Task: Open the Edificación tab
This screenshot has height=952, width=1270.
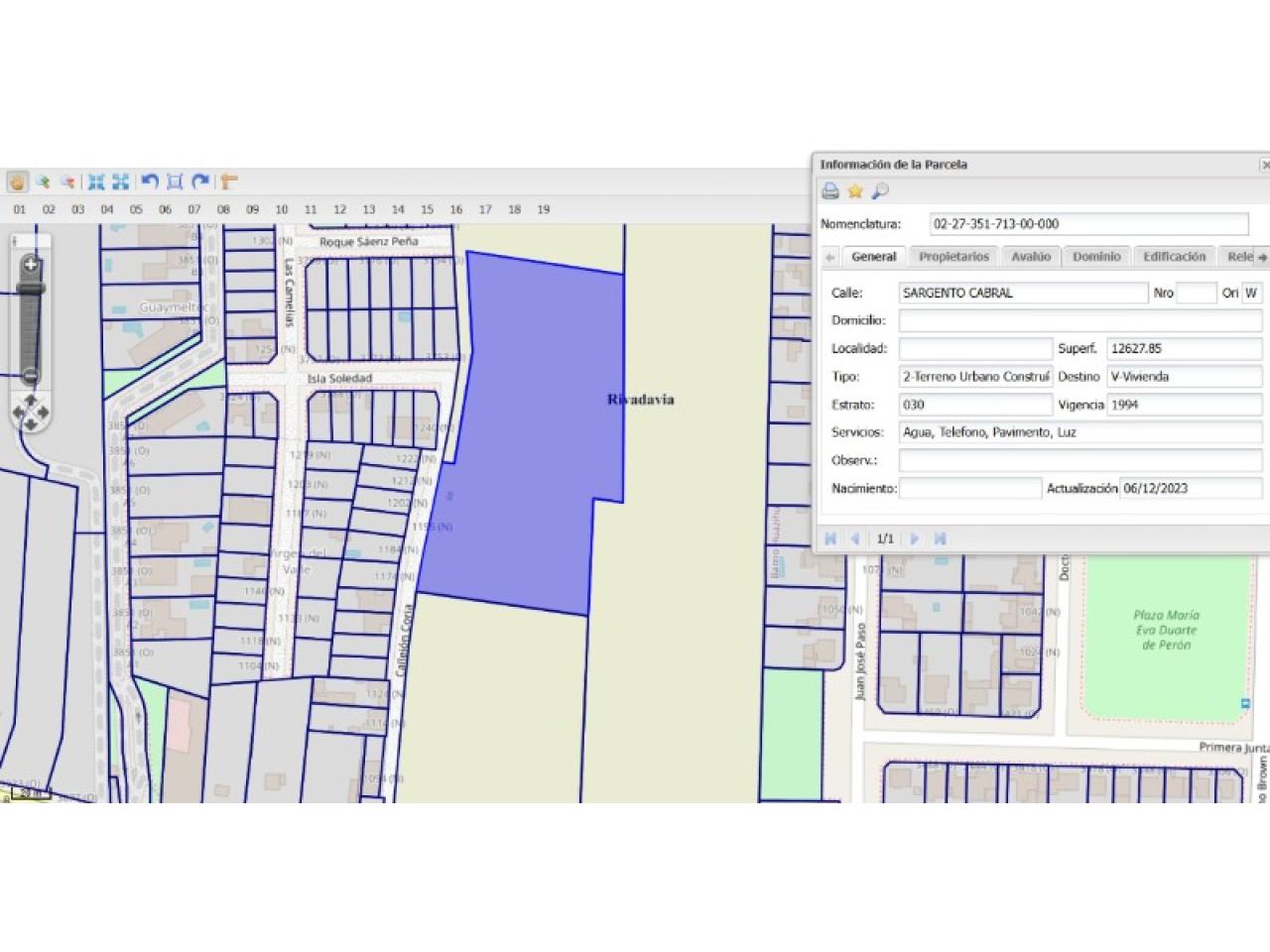Action: [1174, 257]
